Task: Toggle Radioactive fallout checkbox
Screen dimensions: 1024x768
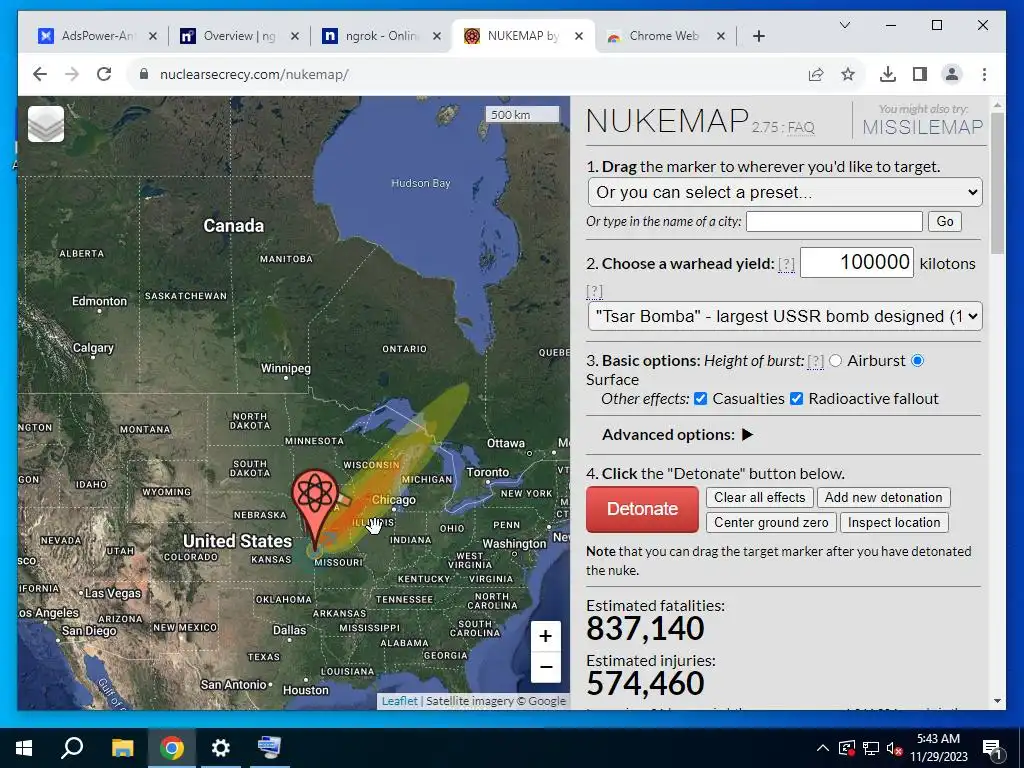Action: [x=797, y=398]
